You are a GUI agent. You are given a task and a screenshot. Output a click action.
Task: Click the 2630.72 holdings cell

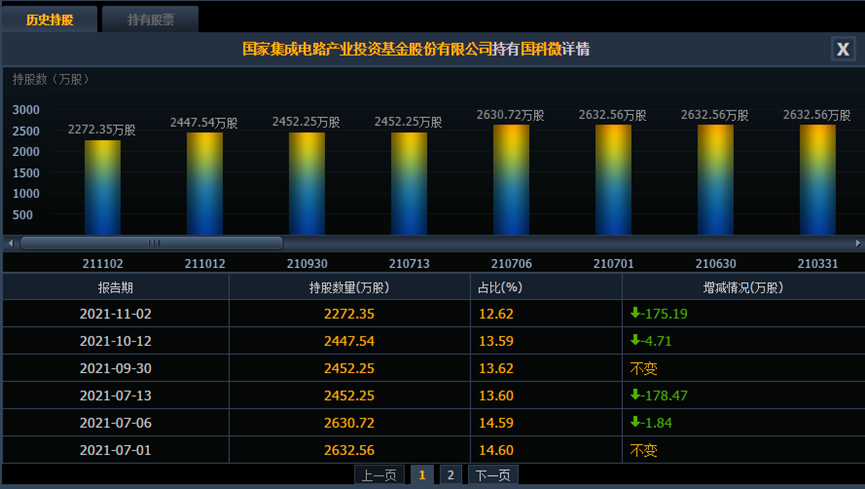tap(349, 423)
